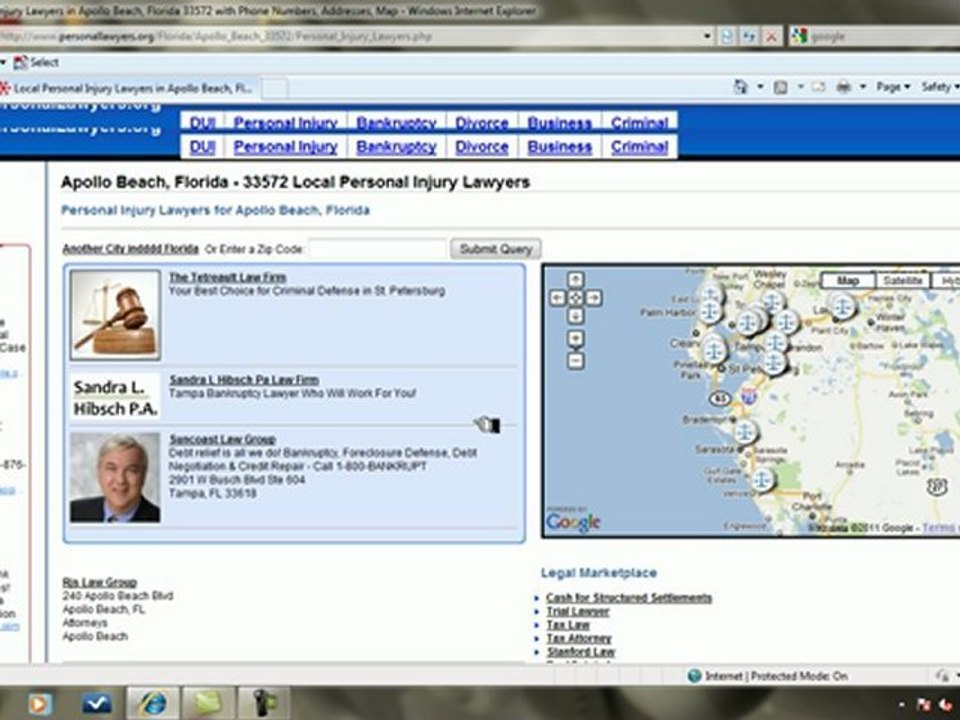Viewport: 960px width, 720px height.
Task: Open the checkmark app in taskbar
Action: (x=97, y=703)
